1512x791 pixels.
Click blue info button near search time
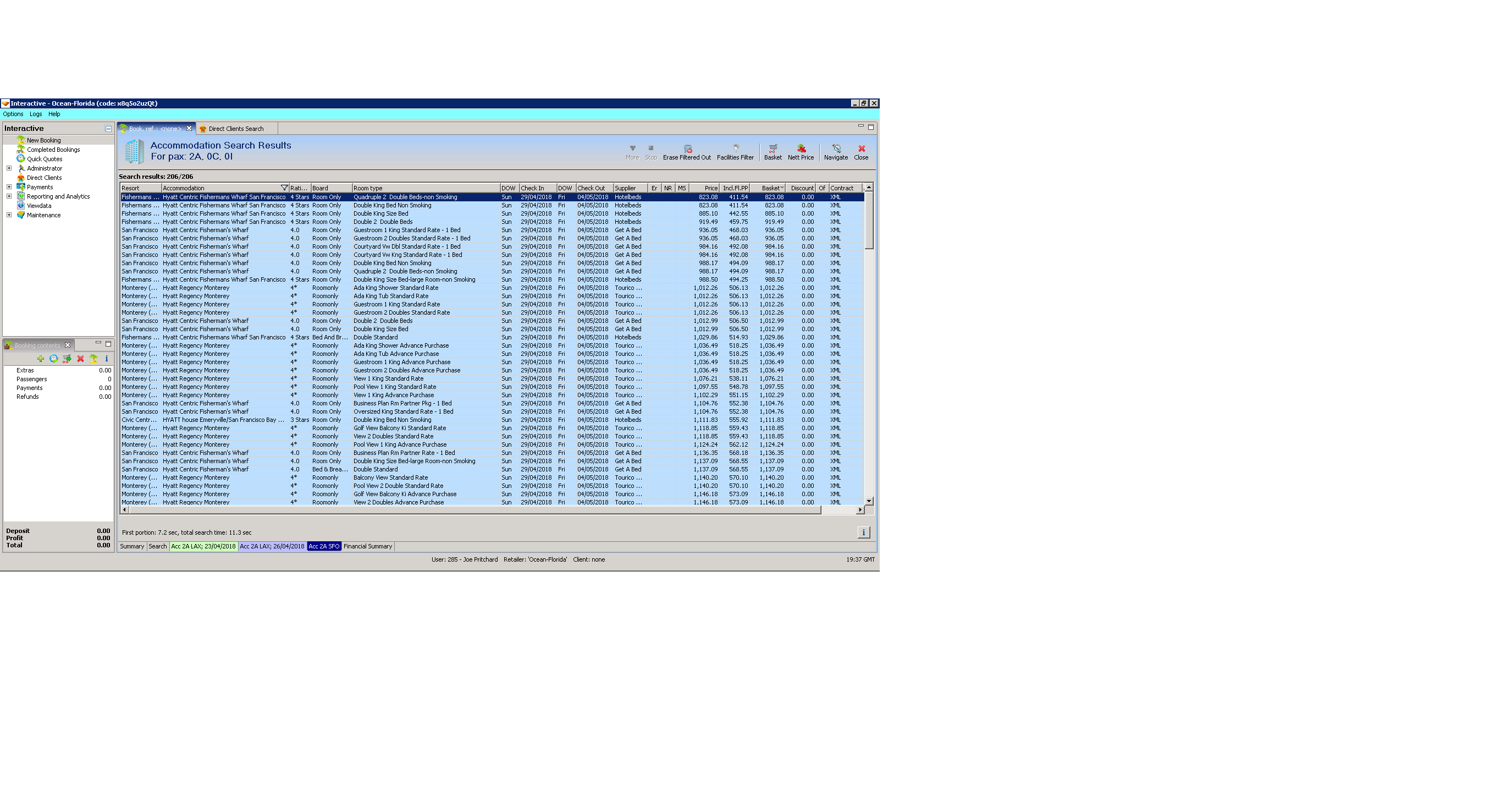pyautogui.click(x=863, y=532)
